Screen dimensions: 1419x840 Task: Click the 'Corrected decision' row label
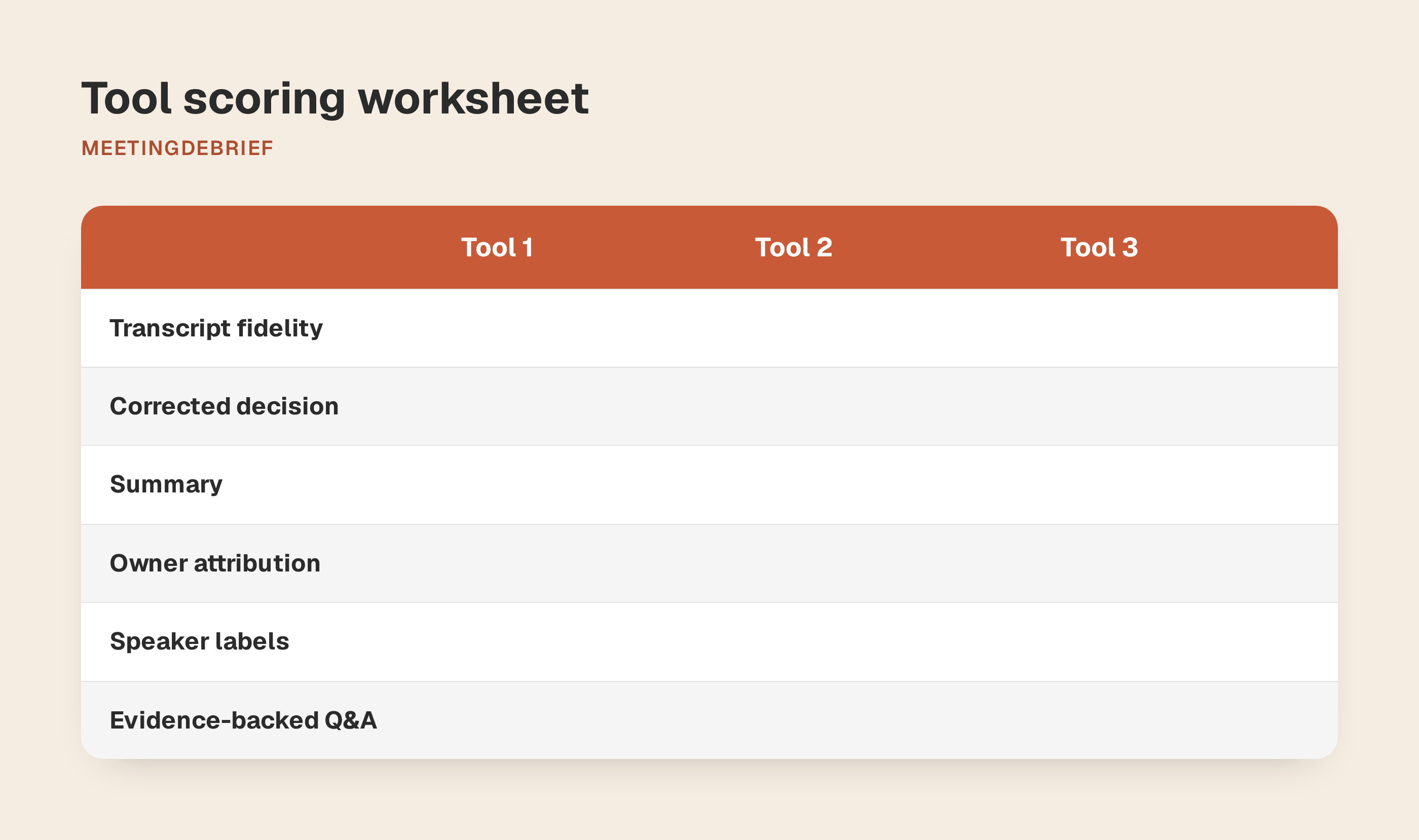pos(224,406)
